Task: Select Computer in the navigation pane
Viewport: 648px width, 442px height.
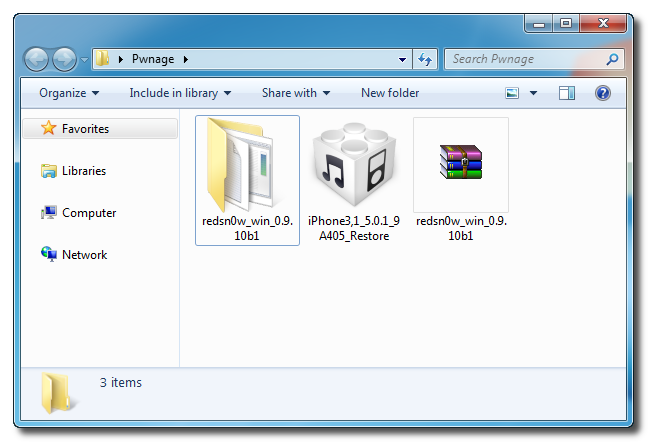Action: 89,213
